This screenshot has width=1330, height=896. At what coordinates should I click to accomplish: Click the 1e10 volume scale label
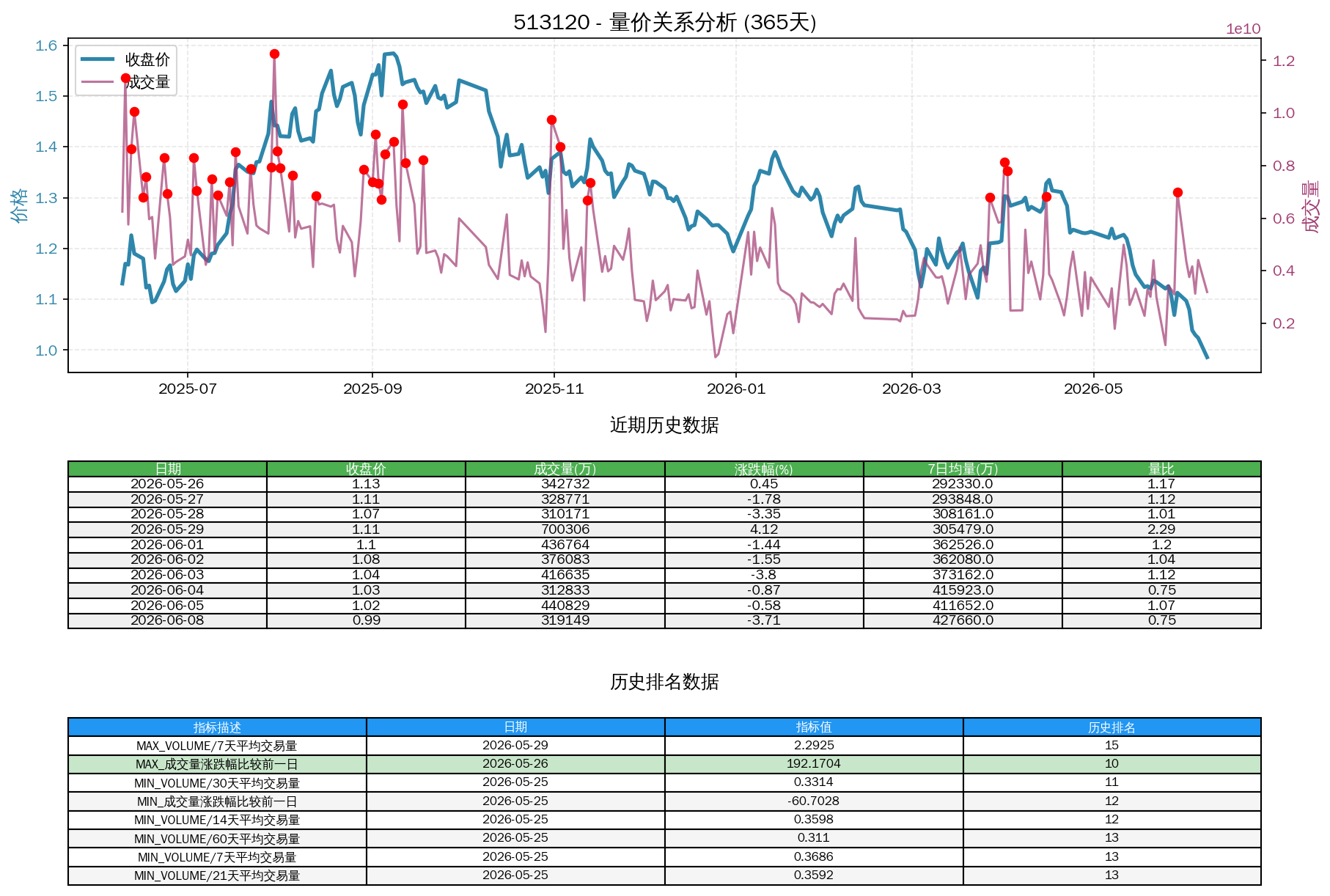[x=1243, y=29]
